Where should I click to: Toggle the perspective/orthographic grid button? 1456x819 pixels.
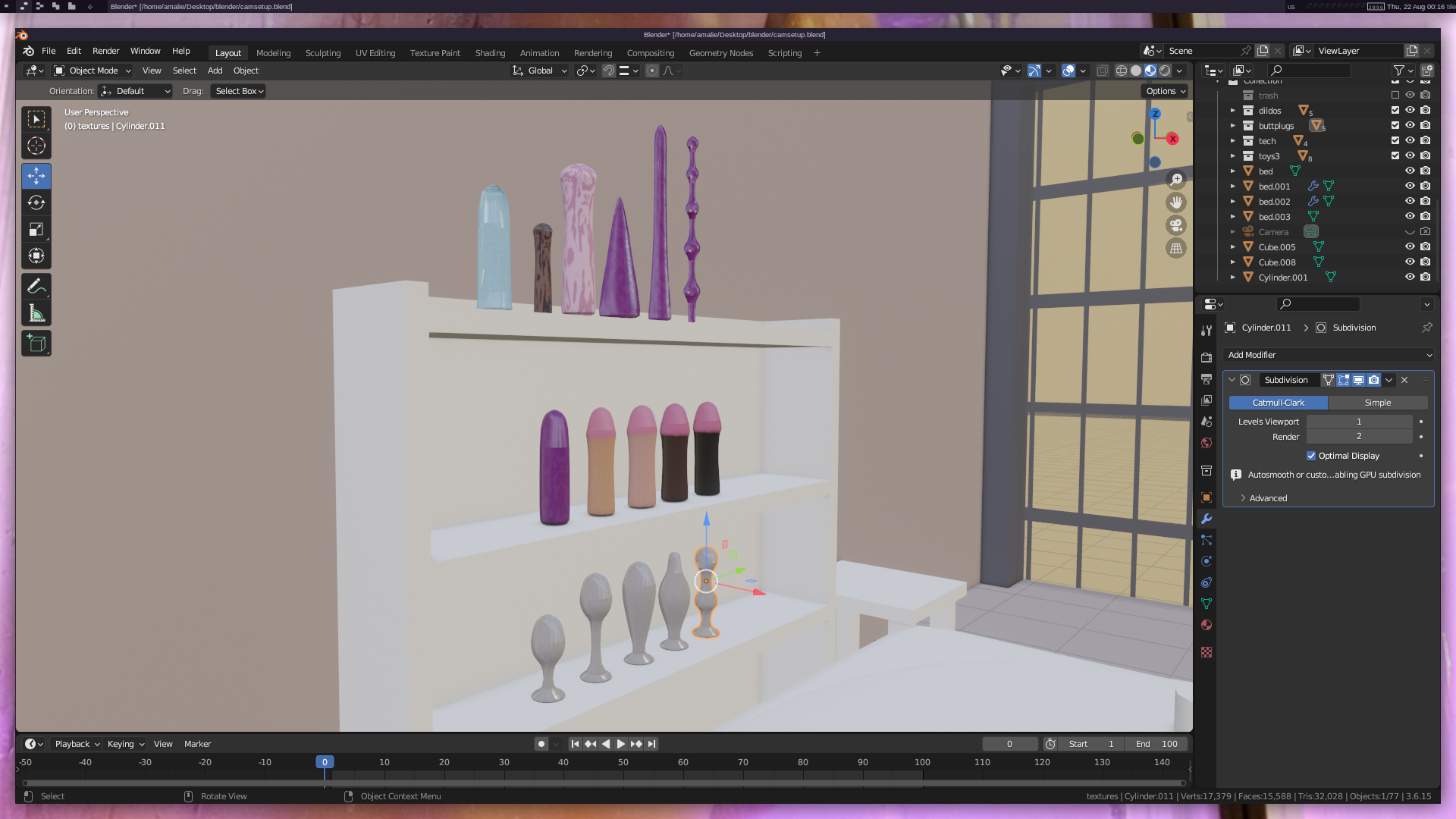coord(1176,249)
